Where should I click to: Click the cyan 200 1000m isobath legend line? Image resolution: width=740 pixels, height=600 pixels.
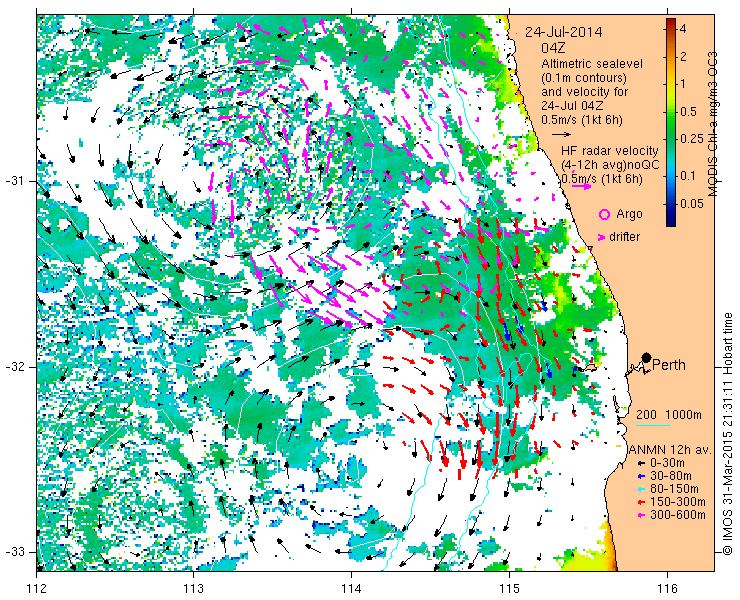click(x=653, y=426)
